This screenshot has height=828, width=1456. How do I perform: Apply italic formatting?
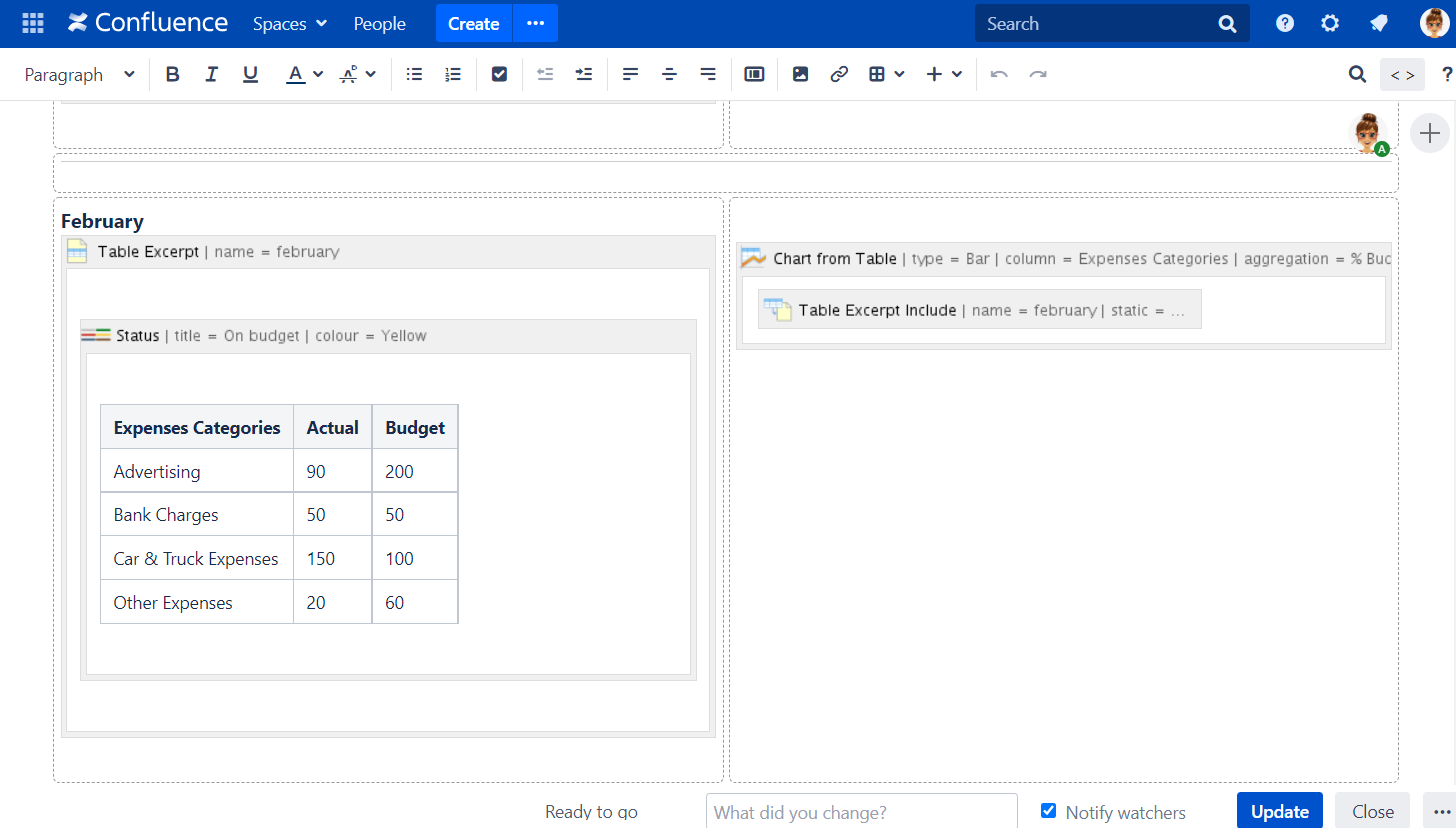[211, 74]
